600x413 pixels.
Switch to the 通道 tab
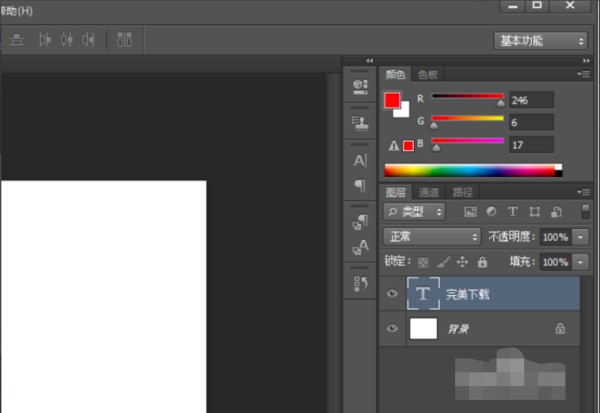pyautogui.click(x=429, y=192)
